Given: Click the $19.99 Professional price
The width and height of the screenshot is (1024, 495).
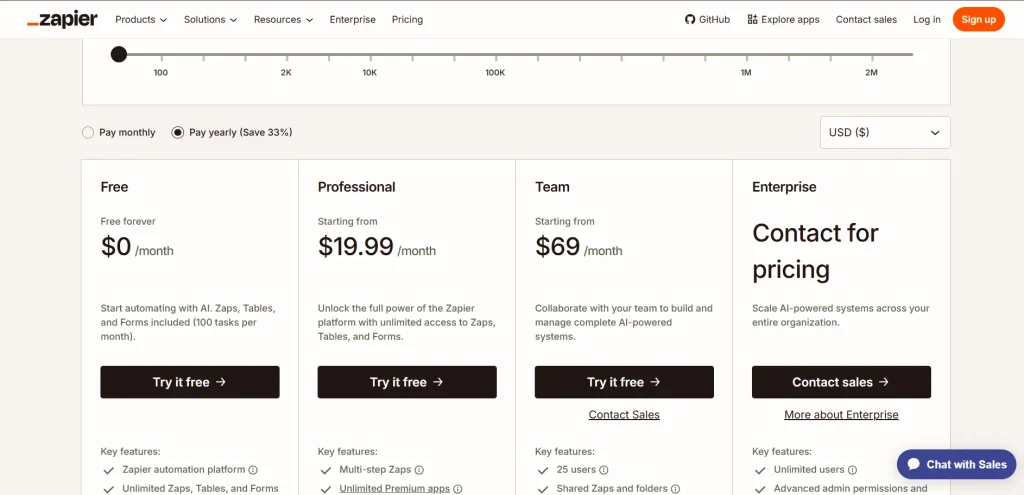Looking at the screenshot, I should click(356, 247).
